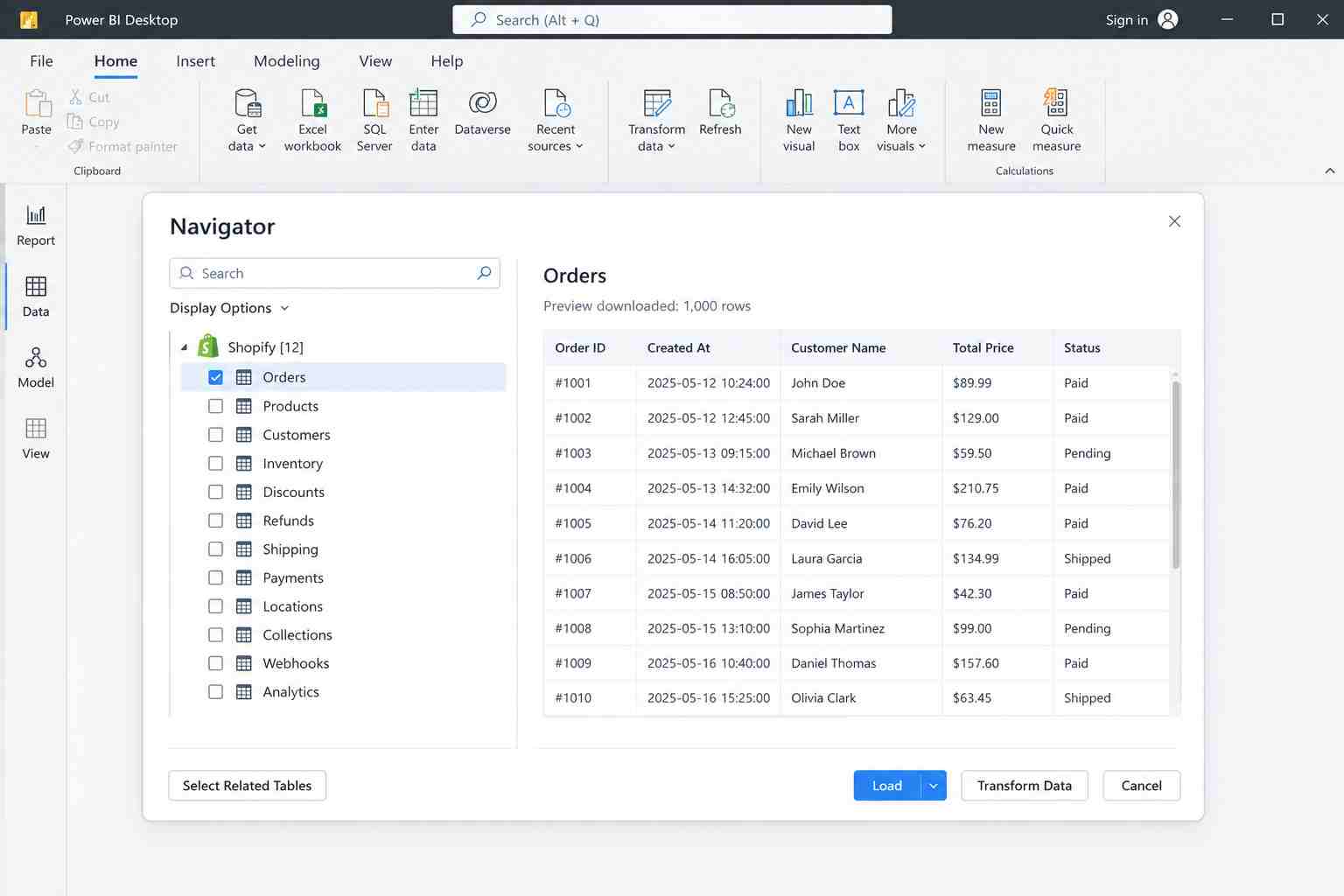1344x896 pixels.
Task: Click the View icon in the left sidebar
Action: [x=36, y=428]
